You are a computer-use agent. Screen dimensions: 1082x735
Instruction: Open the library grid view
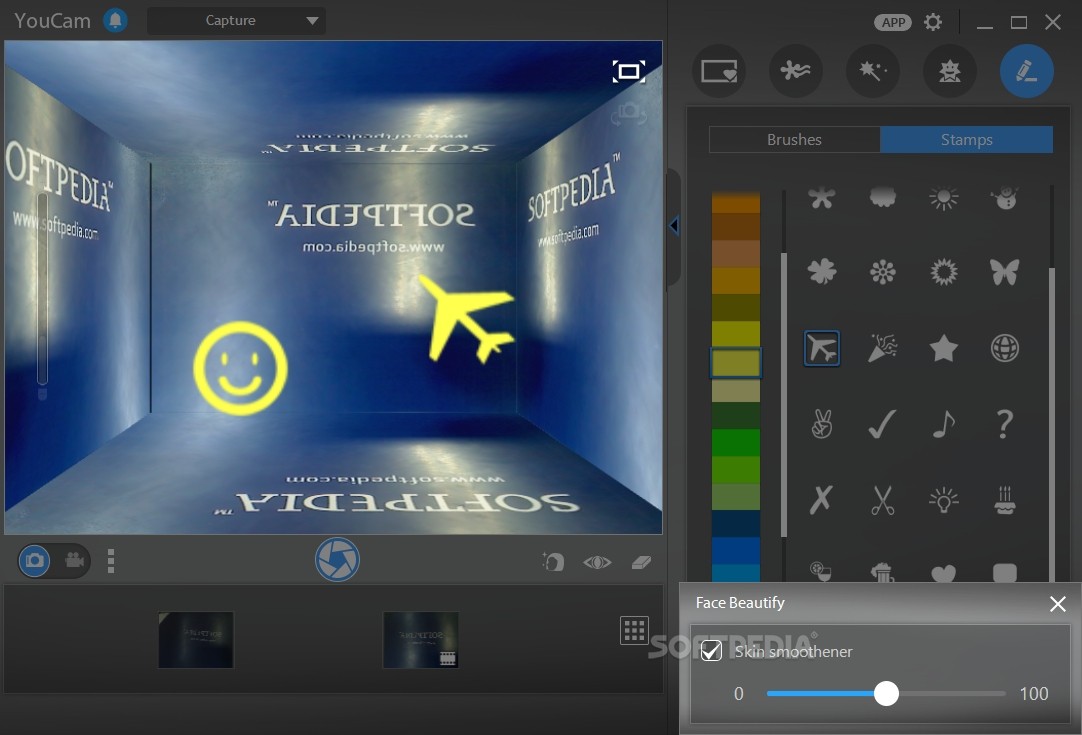pyautogui.click(x=634, y=631)
